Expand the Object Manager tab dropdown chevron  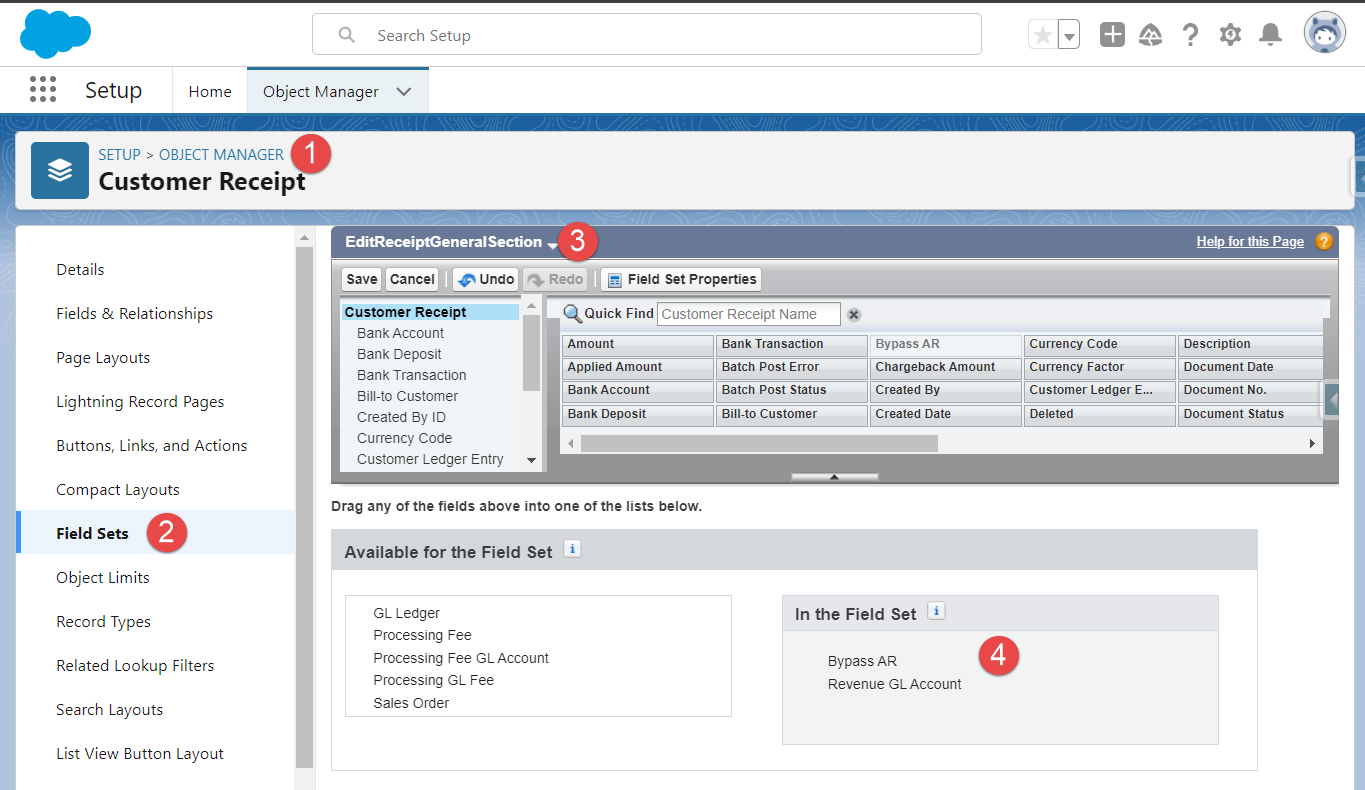[404, 91]
